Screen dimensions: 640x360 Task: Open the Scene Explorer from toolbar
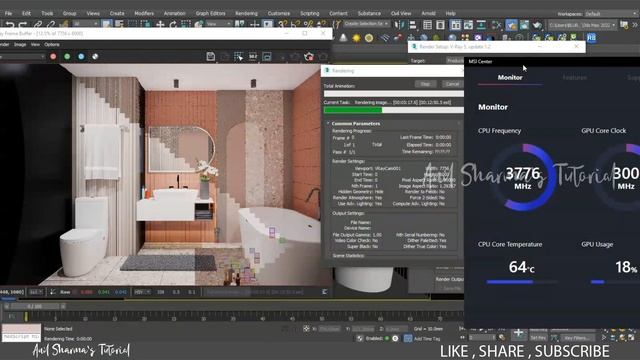click(427, 24)
